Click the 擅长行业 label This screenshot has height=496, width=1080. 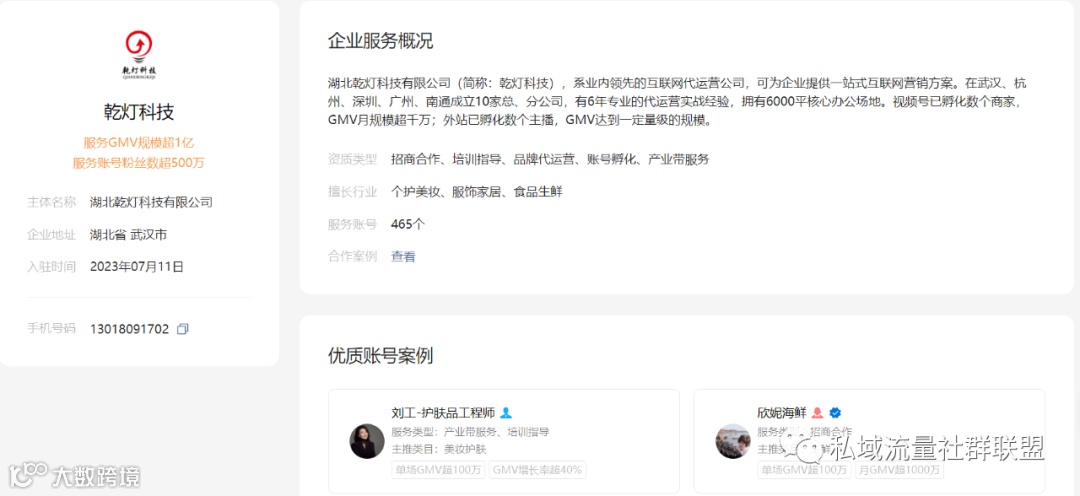pos(353,192)
